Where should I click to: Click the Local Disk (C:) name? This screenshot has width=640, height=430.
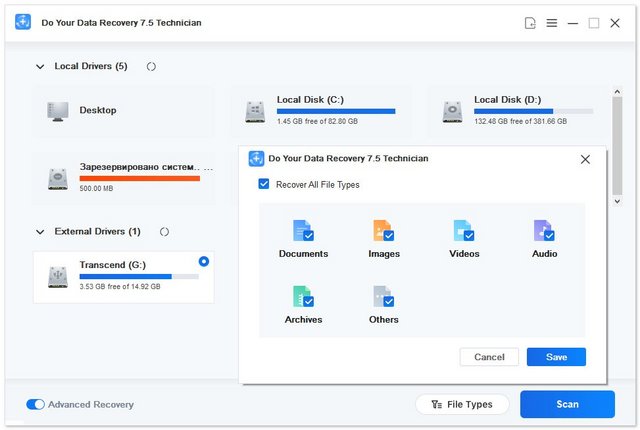[310, 100]
